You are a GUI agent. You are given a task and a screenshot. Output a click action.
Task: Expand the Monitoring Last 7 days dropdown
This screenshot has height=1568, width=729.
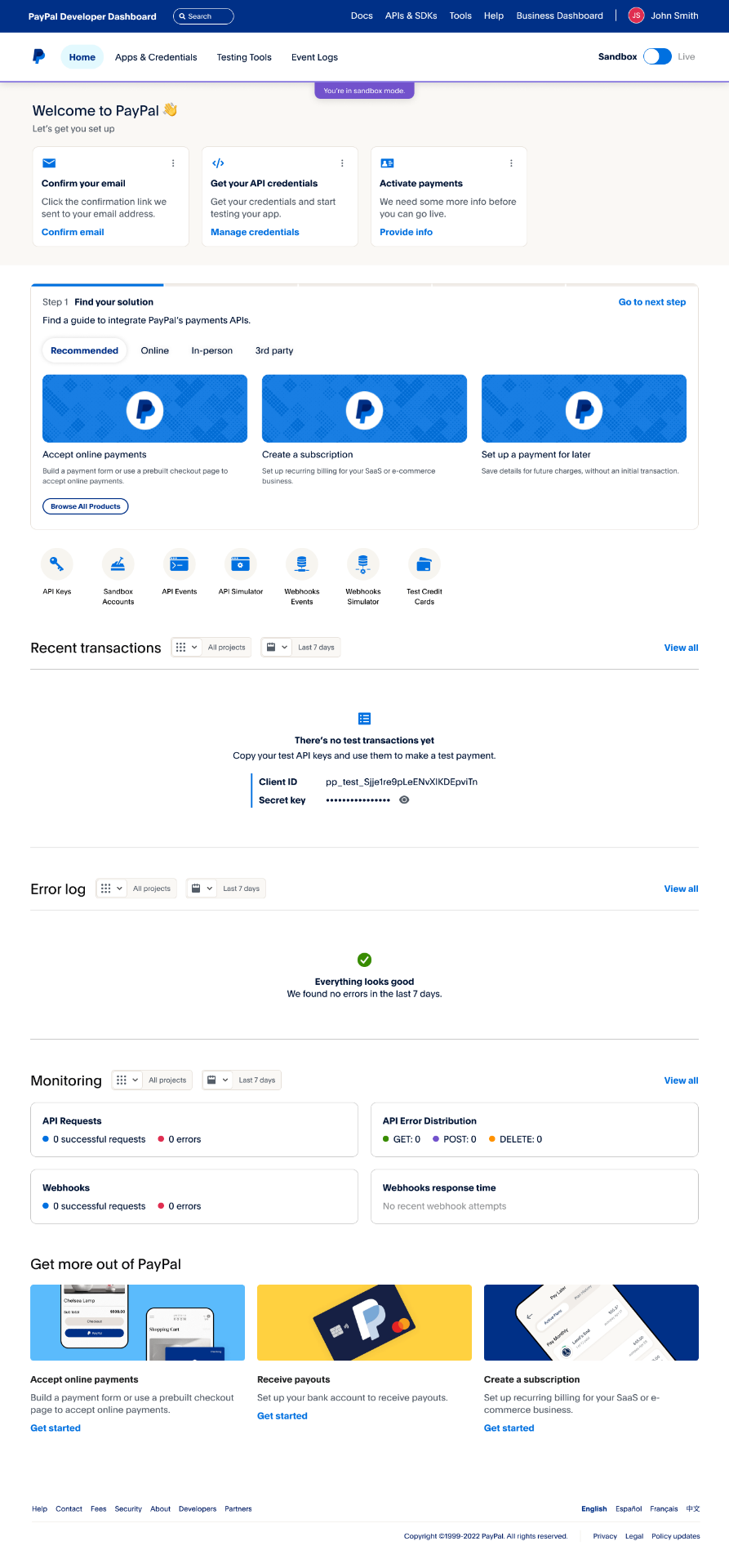[242, 1080]
